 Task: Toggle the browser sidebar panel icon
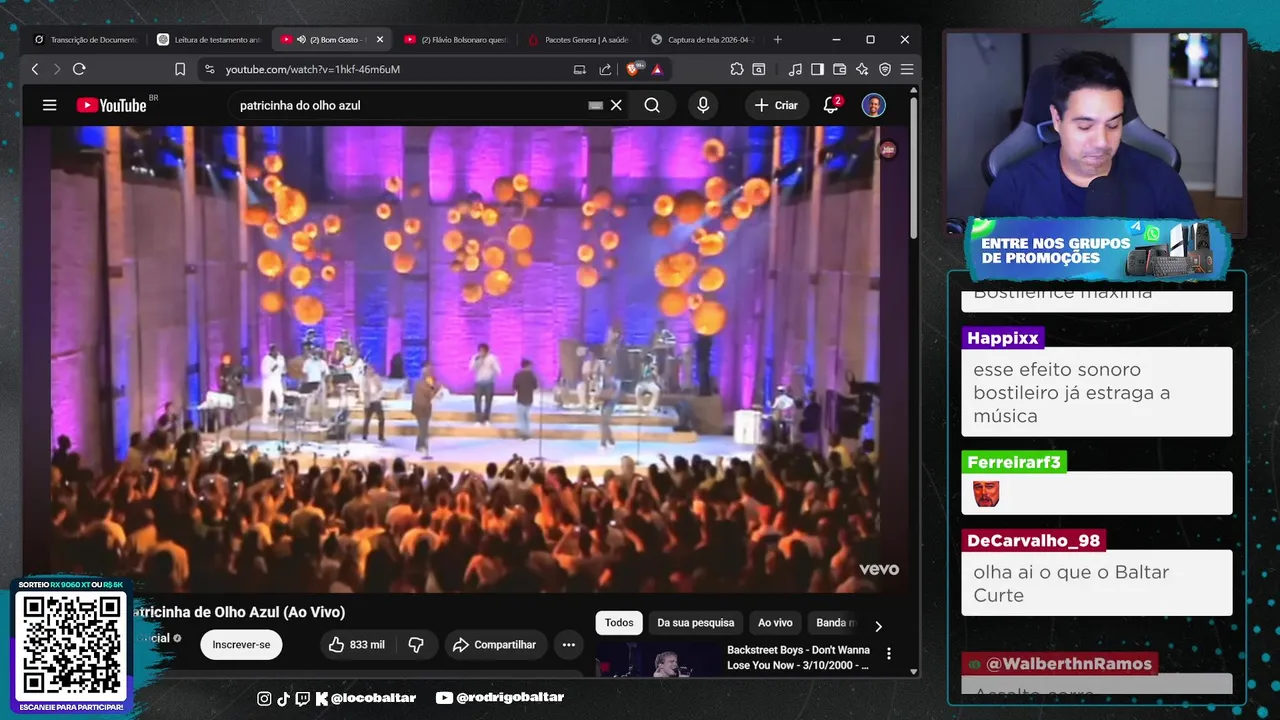pos(817,69)
